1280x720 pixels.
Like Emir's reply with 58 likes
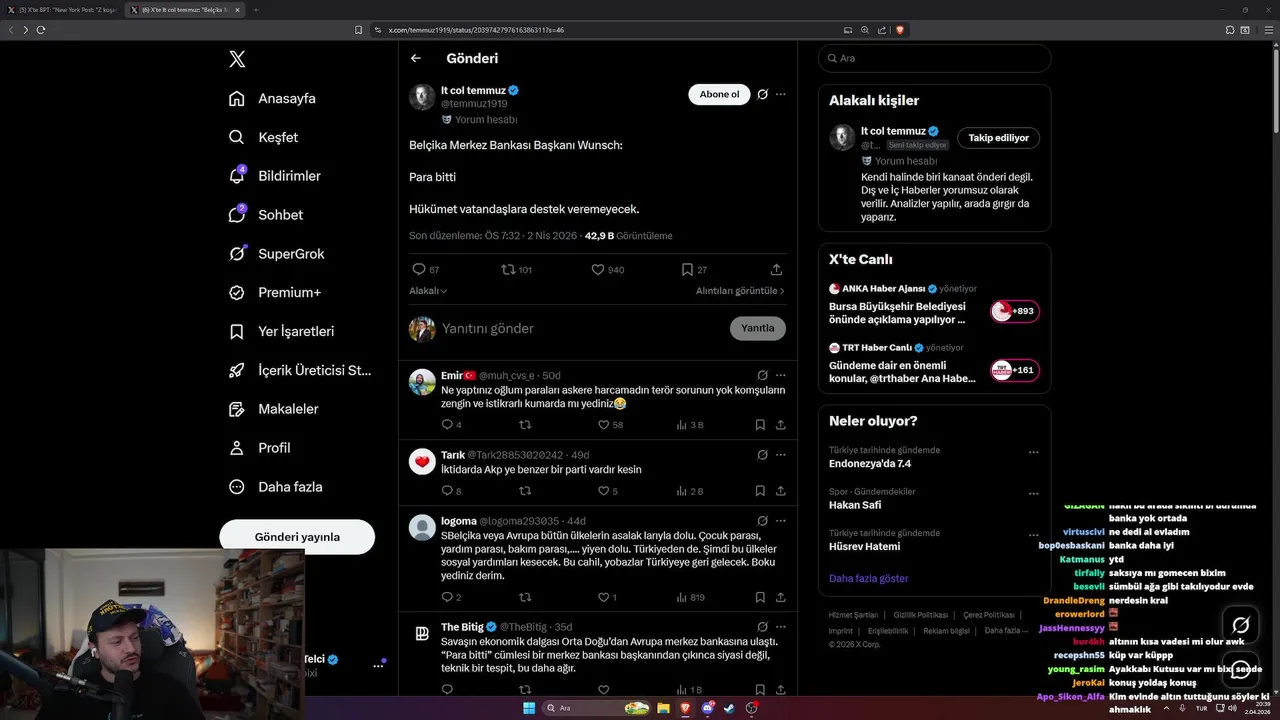[603, 425]
